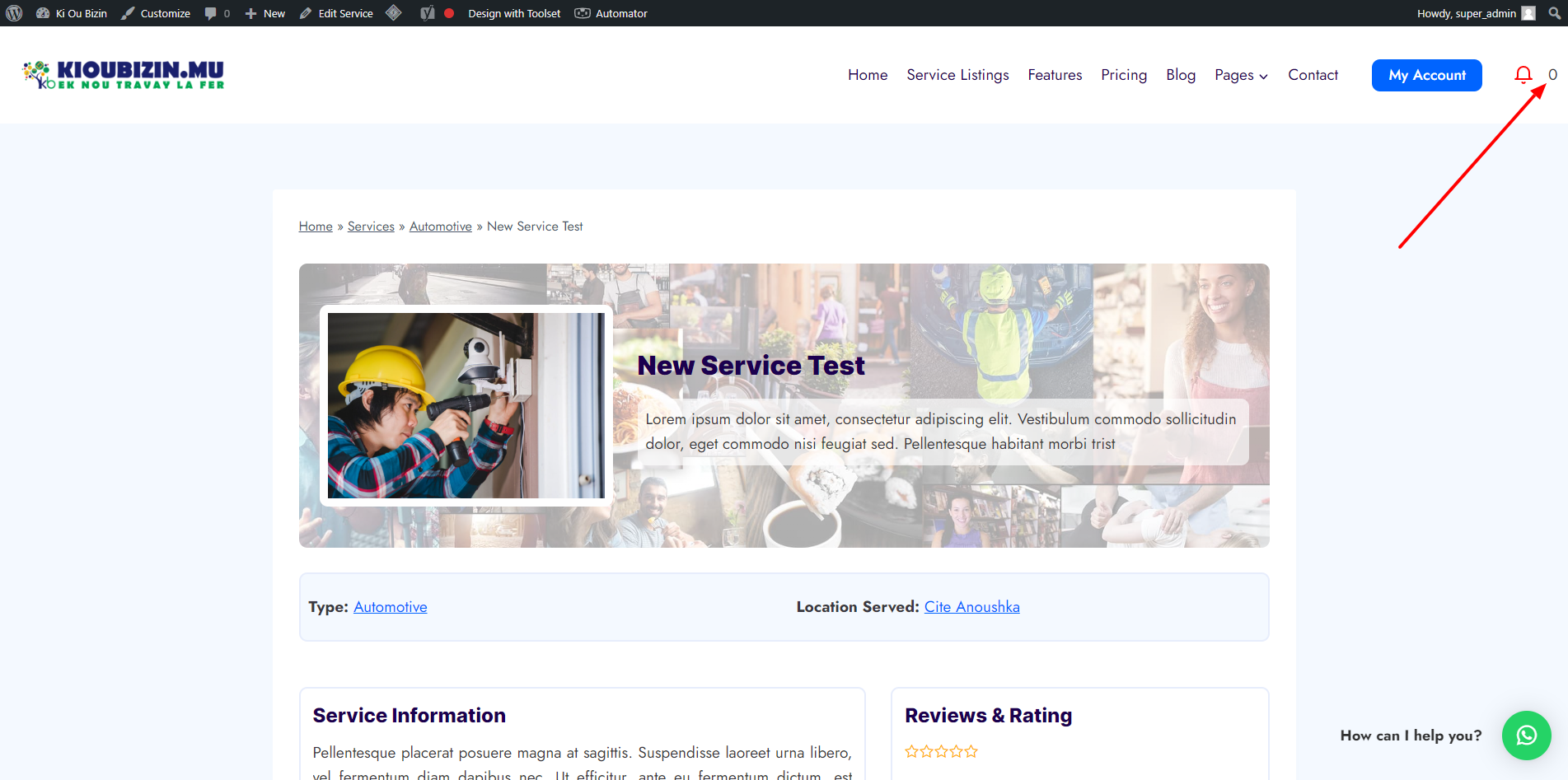Open the Contact page
Image resolution: width=1568 pixels, height=780 pixels.
[x=1313, y=75]
